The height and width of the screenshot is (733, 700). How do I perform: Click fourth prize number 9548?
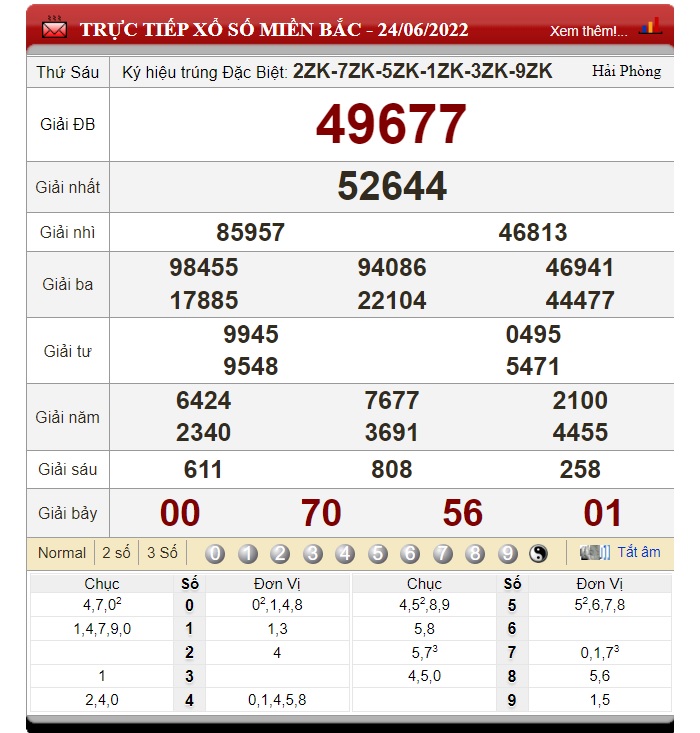coord(251,366)
